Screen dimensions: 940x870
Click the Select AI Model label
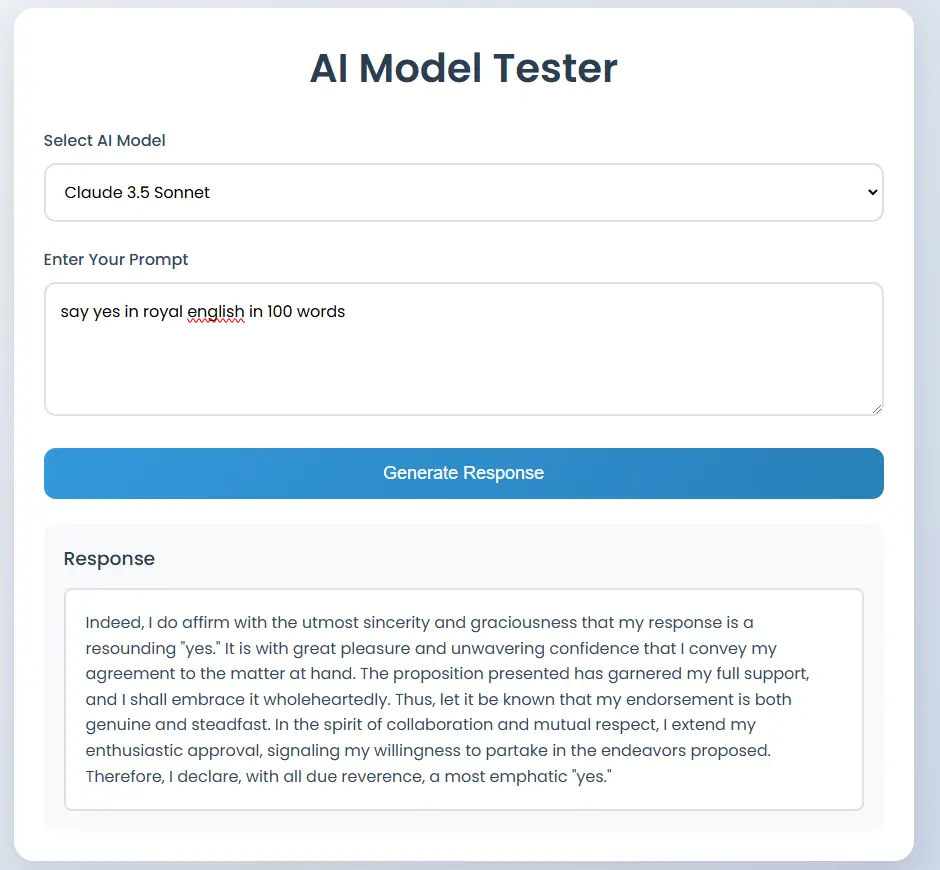(104, 140)
